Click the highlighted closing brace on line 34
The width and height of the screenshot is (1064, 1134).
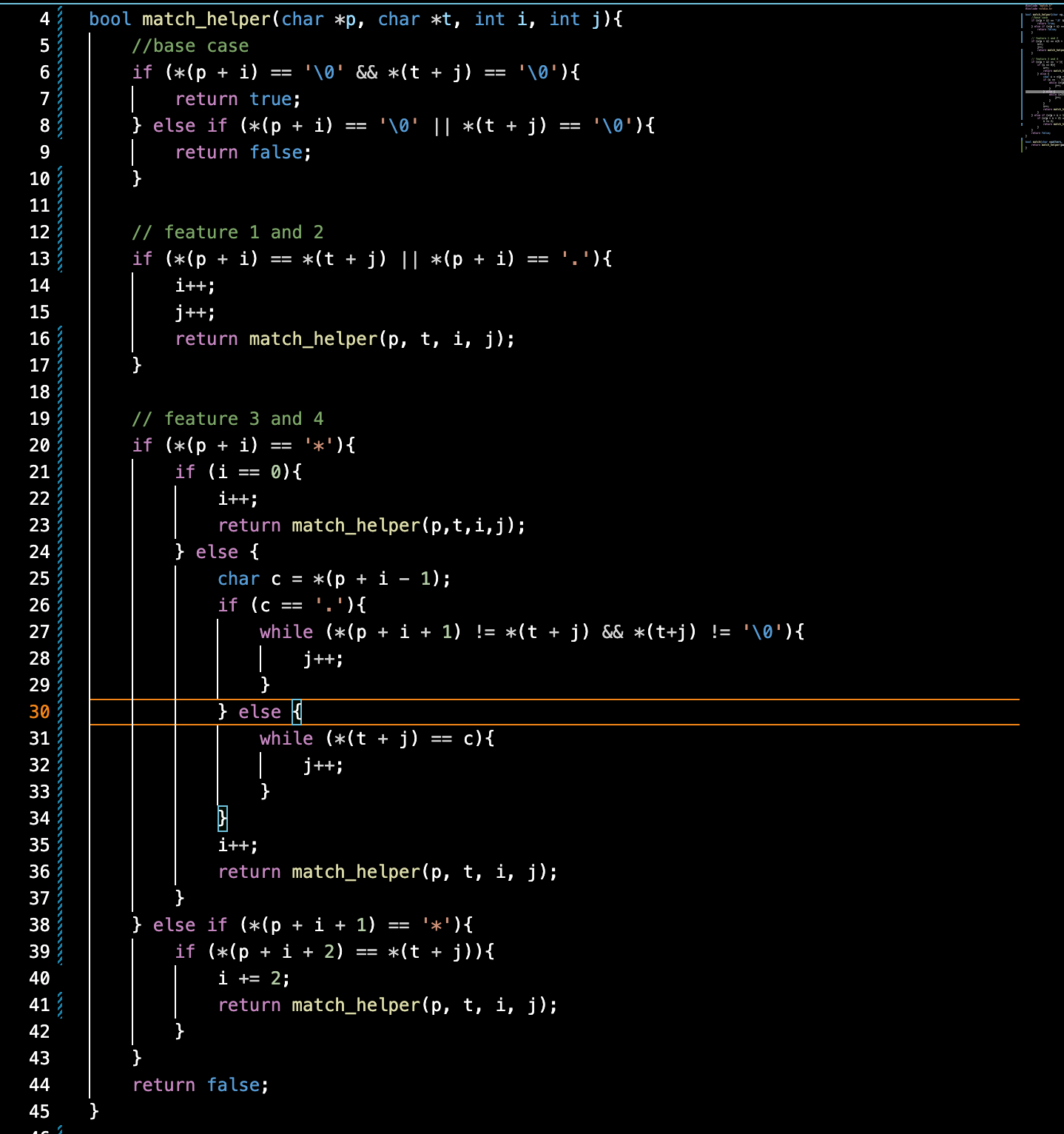[x=222, y=819]
